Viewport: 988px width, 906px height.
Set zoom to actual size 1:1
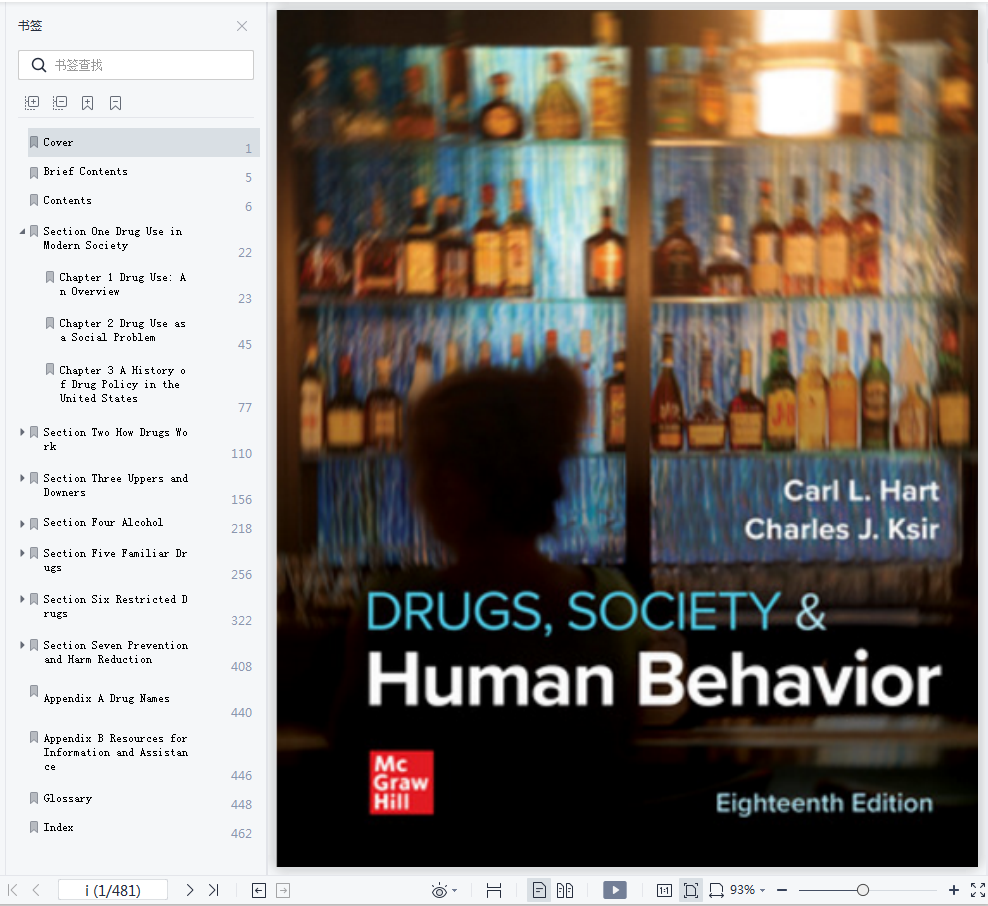[x=664, y=890]
